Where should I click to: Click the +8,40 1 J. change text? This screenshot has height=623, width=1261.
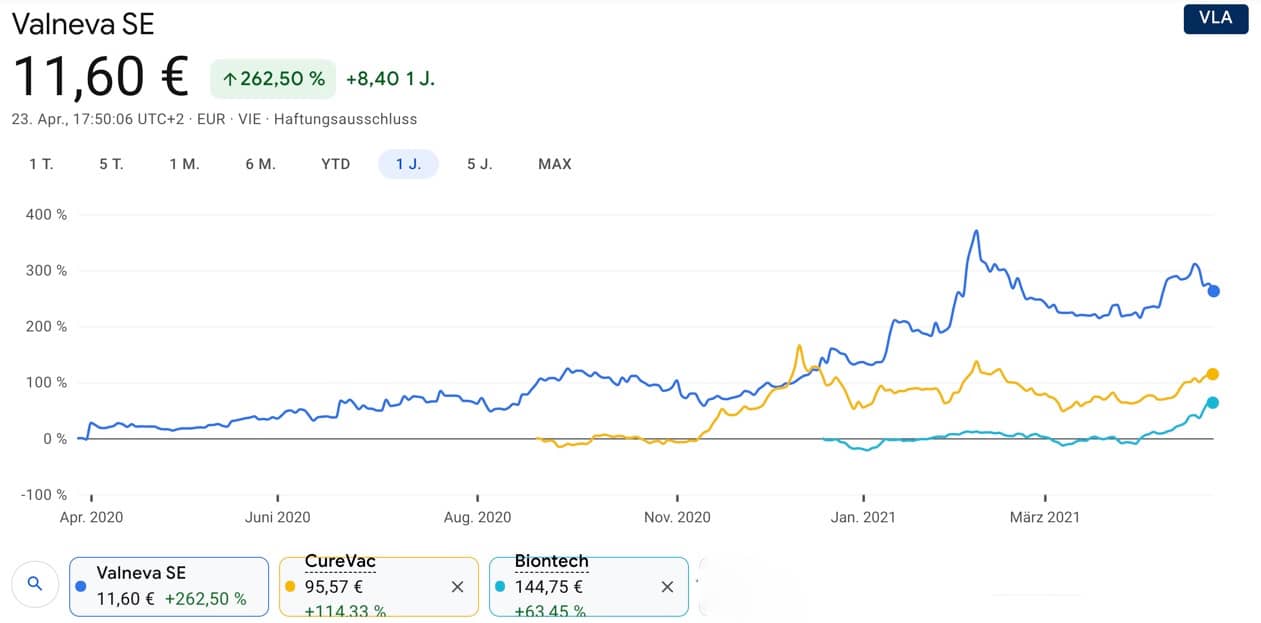pyautogui.click(x=390, y=79)
